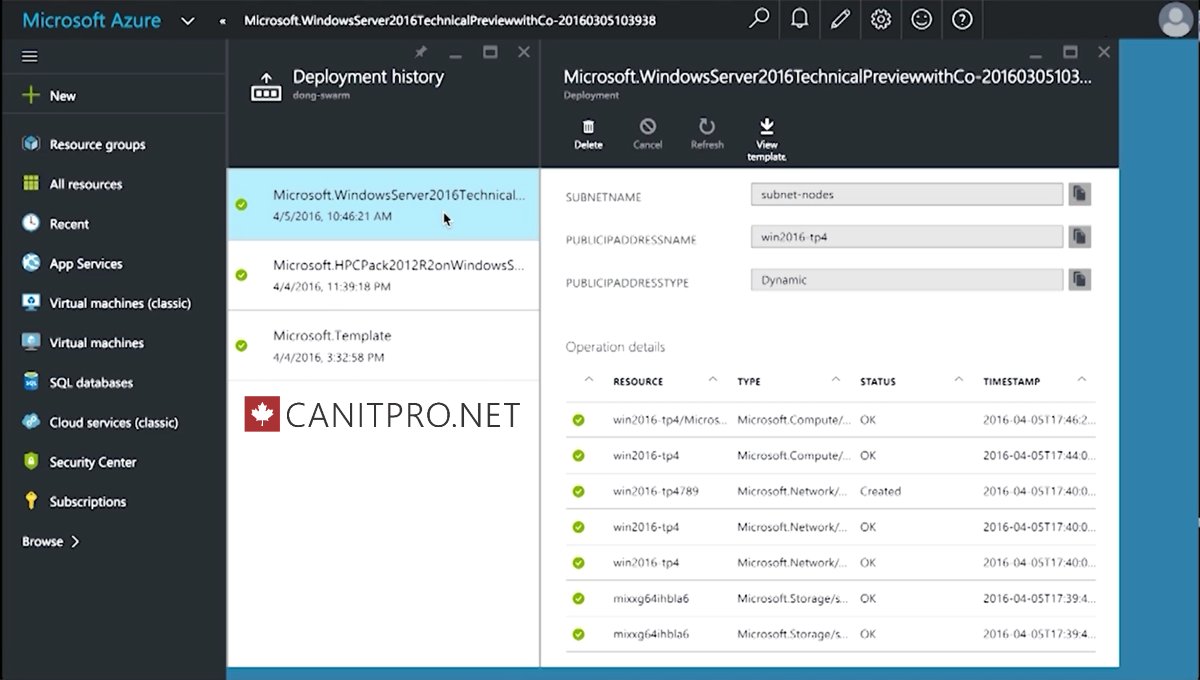Image resolution: width=1200 pixels, height=680 pixels.
Task: Send a smiley feedback
Action: click(921, 19)
